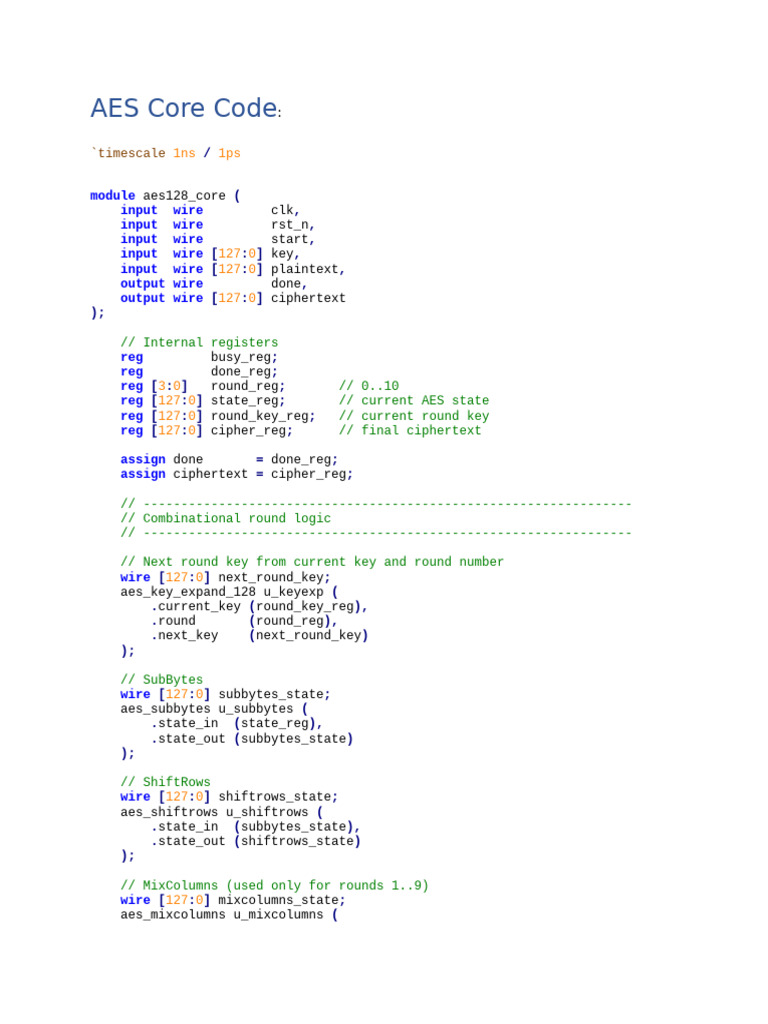
Task: Click the output port 'ciphertext' name
Action: click(308, 298)
